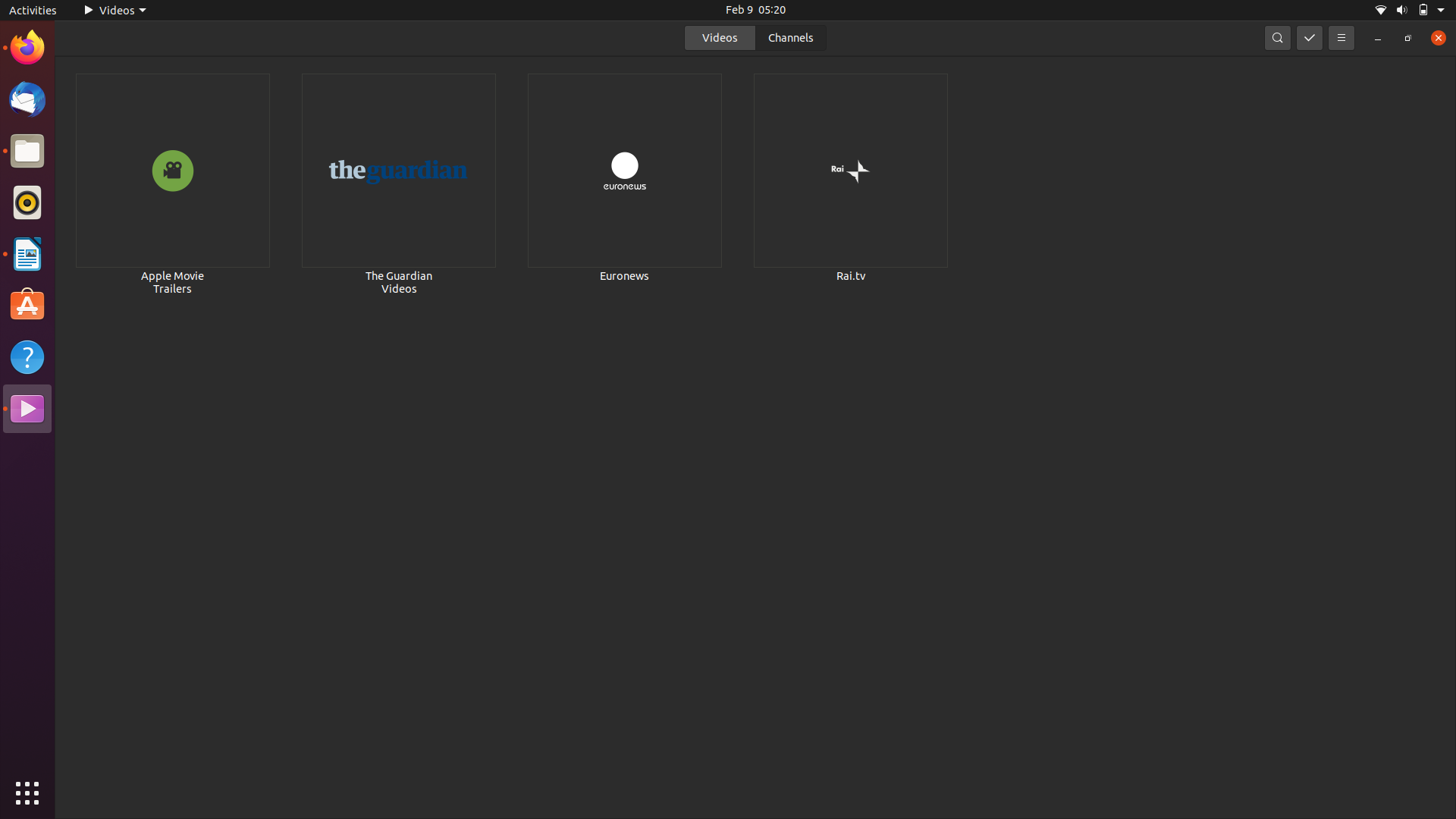Open the Rai.tv channel thumbnail
The width and height of the screenshot is (1456, 819).
coord(851,171)
